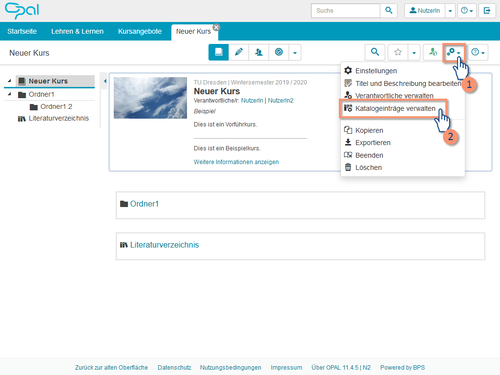This screenshot has height=375, width=500.
Task: Switch to Lehren & Lernen tab
Action: coord(77,31)
